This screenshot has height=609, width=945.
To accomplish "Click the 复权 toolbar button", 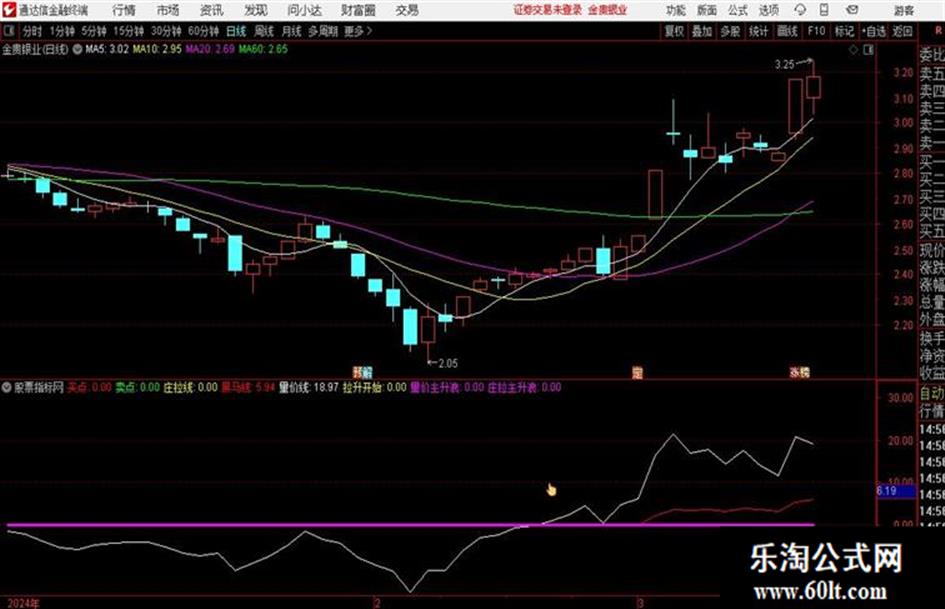I will 674,31.
